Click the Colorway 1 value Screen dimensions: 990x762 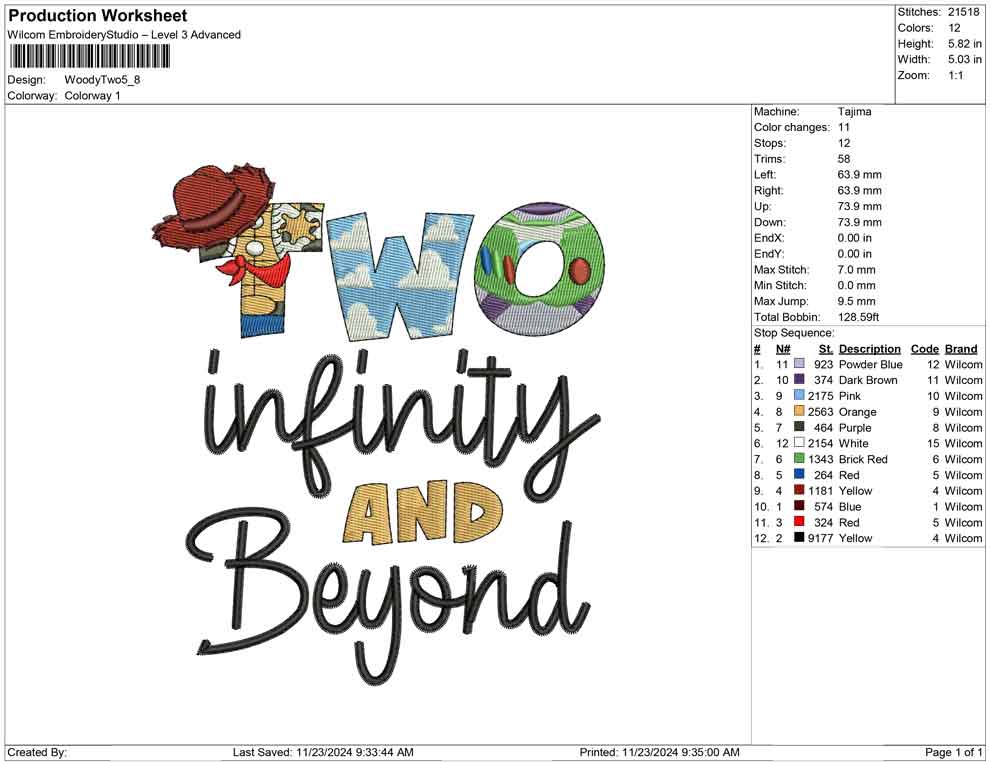click(92, 96)
